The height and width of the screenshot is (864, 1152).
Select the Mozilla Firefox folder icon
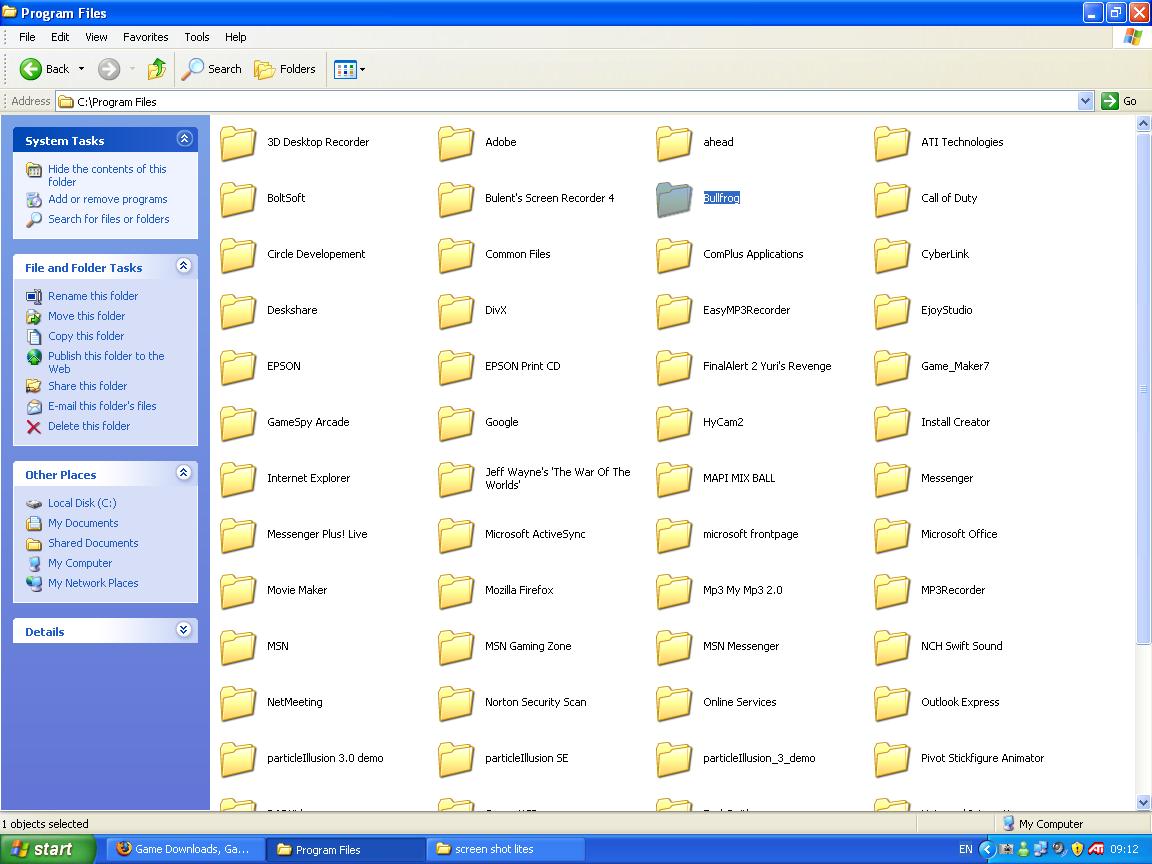[455, 591]
